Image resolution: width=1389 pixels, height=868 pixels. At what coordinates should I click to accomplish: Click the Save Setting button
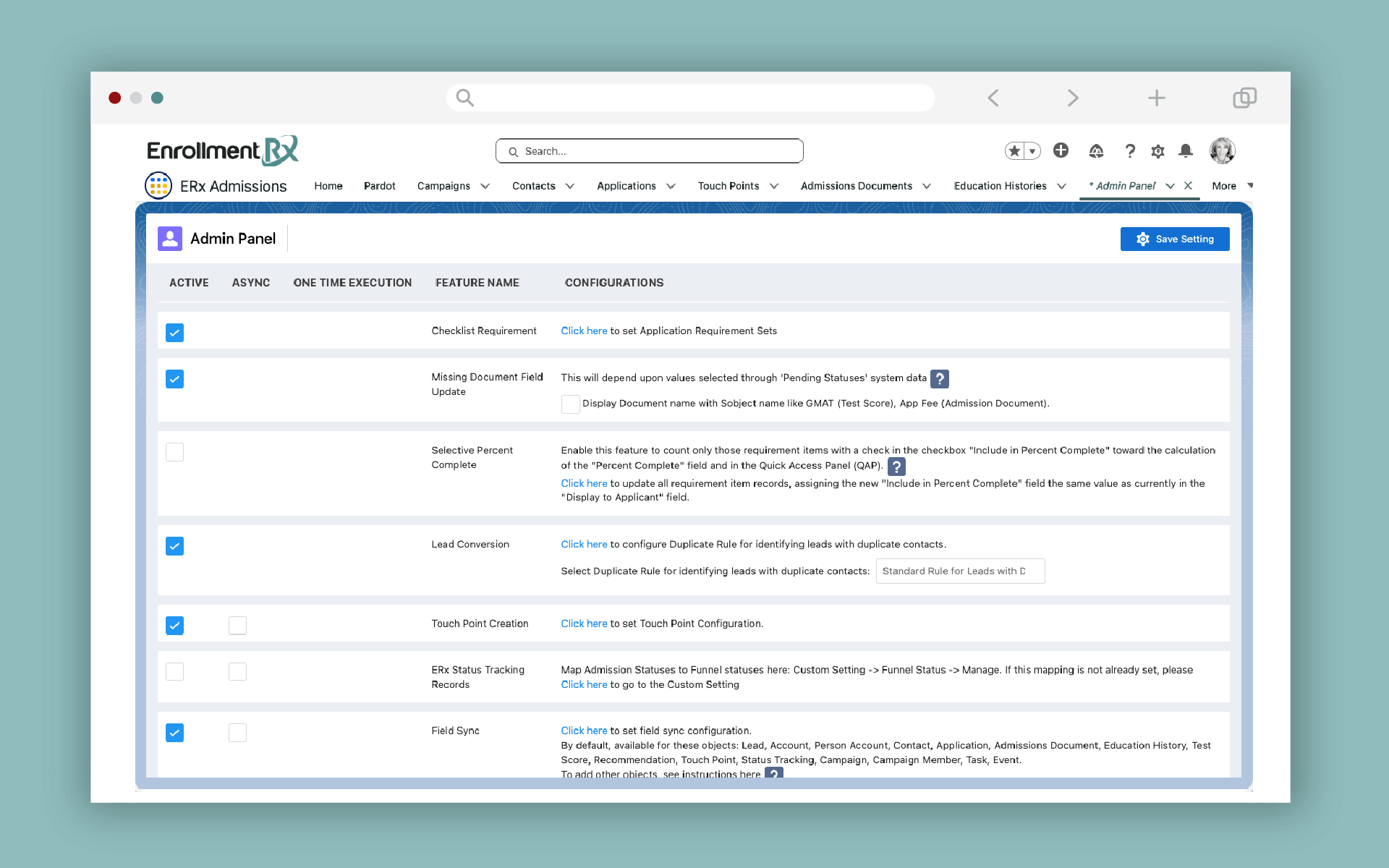point(1174,239)
